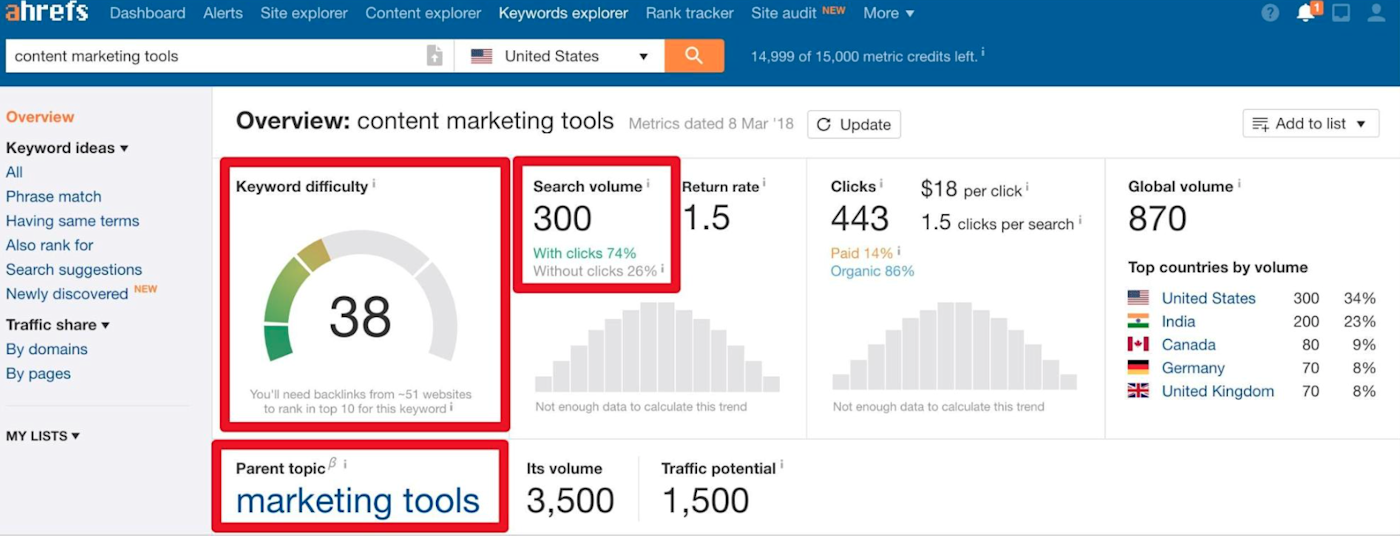Click the Canada country link
This screenshot has width=1400, height=536.
[1189, 344]
